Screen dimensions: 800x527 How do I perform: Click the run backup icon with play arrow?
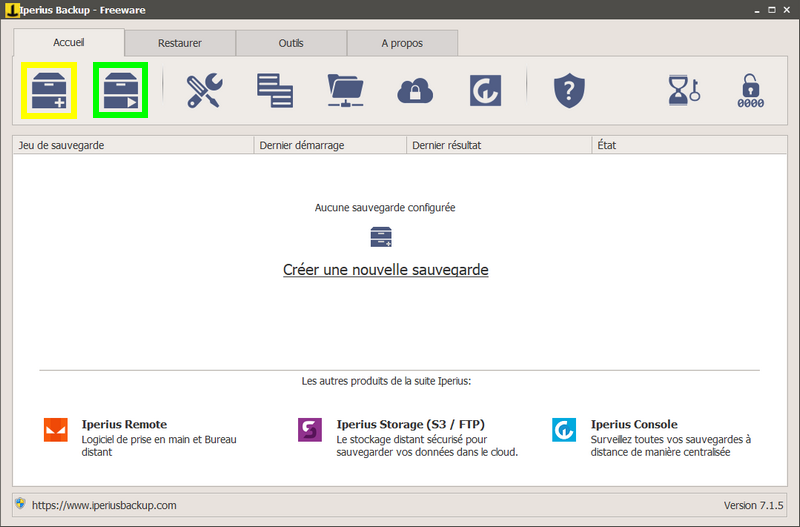tap(121, 90)
